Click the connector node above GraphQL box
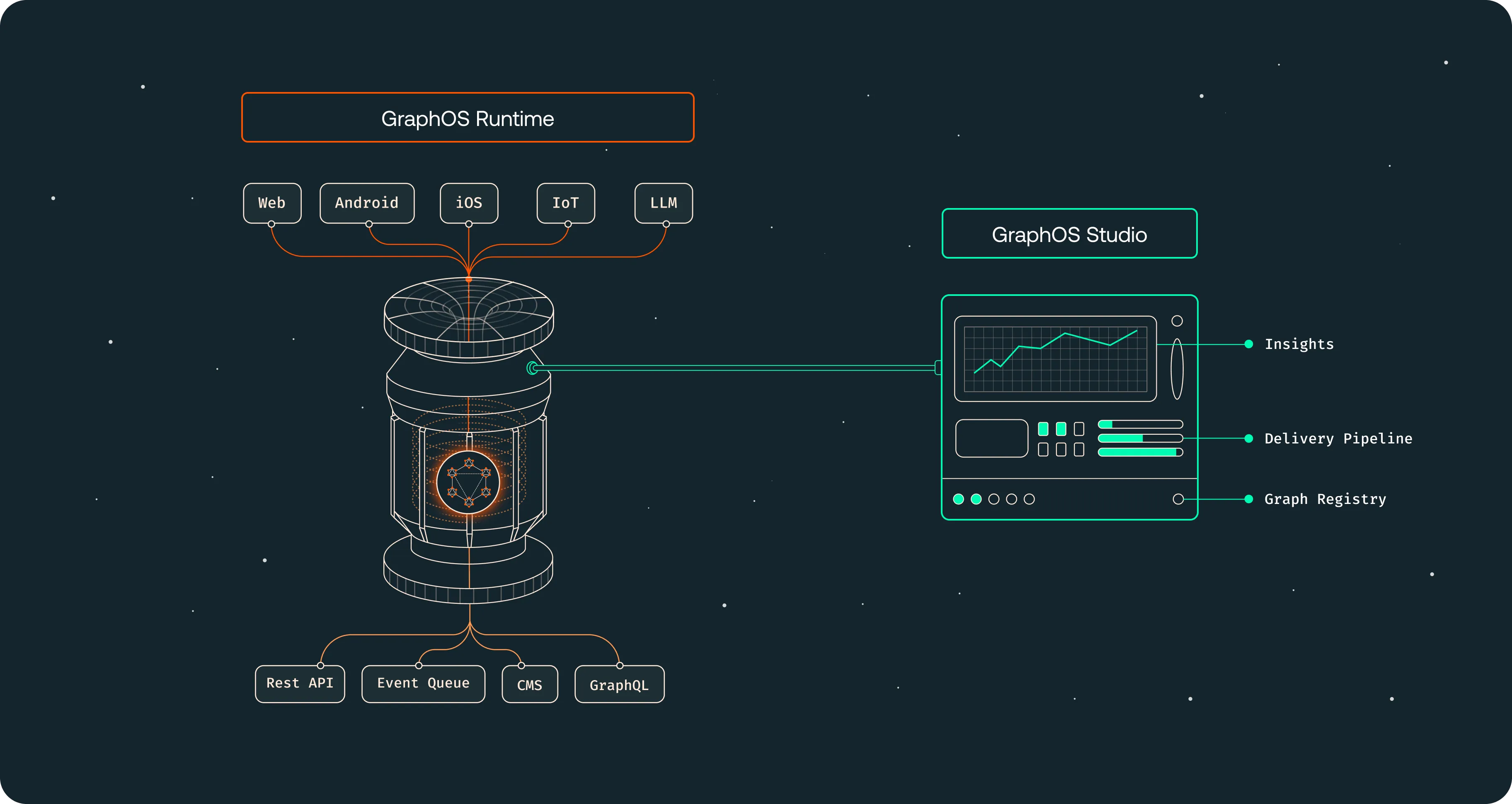Viewport: 1512px width, 804px height. pyautogui.click(x=620, y=666)
